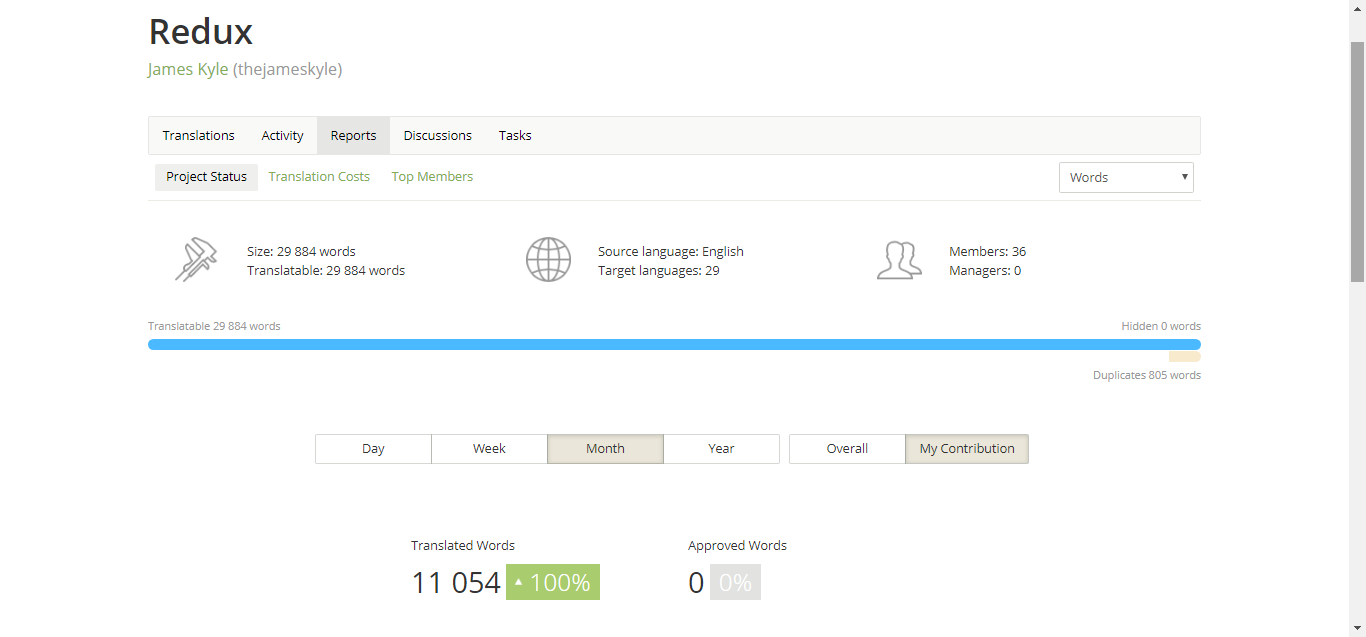Click the gray 0% approved badge
The image size is (1366, 637).
pyautogui.click(x=735, y=582)
